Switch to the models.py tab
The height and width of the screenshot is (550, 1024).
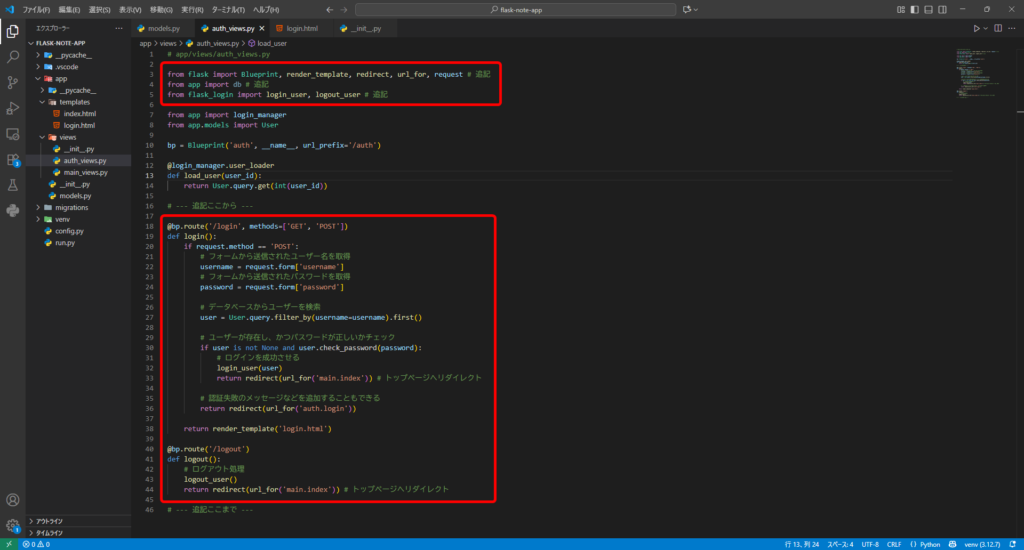[162, 29]
